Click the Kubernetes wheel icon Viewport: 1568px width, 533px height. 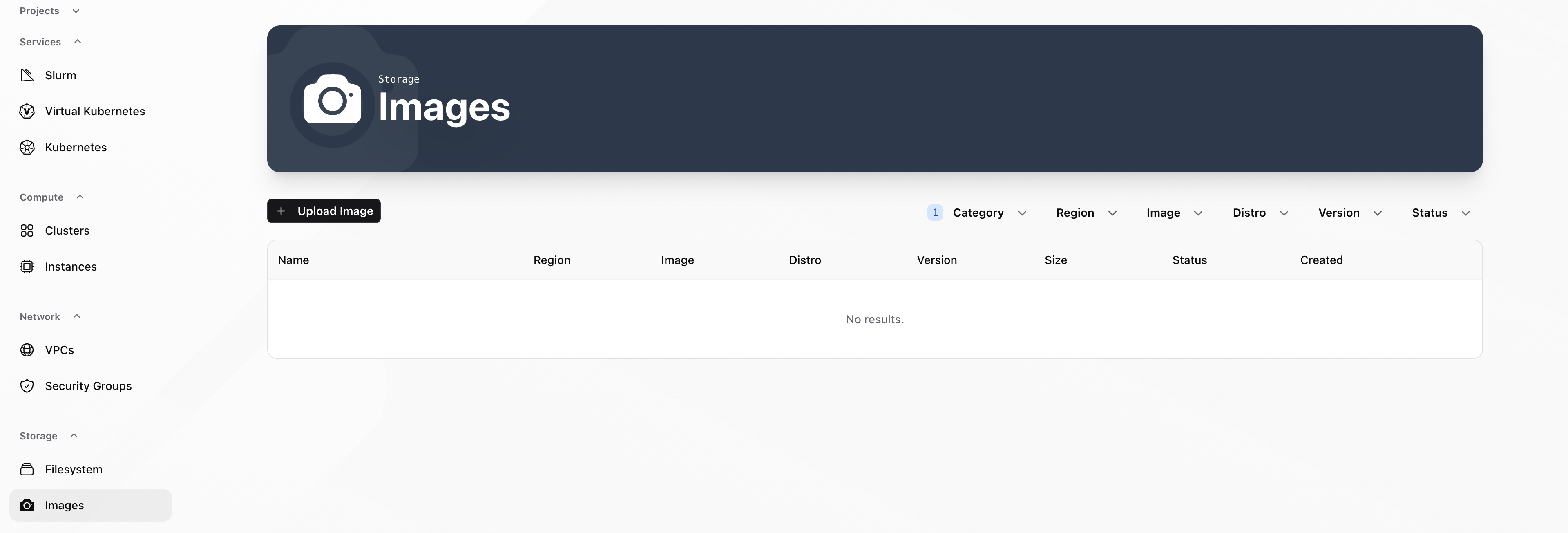point(27,148)
